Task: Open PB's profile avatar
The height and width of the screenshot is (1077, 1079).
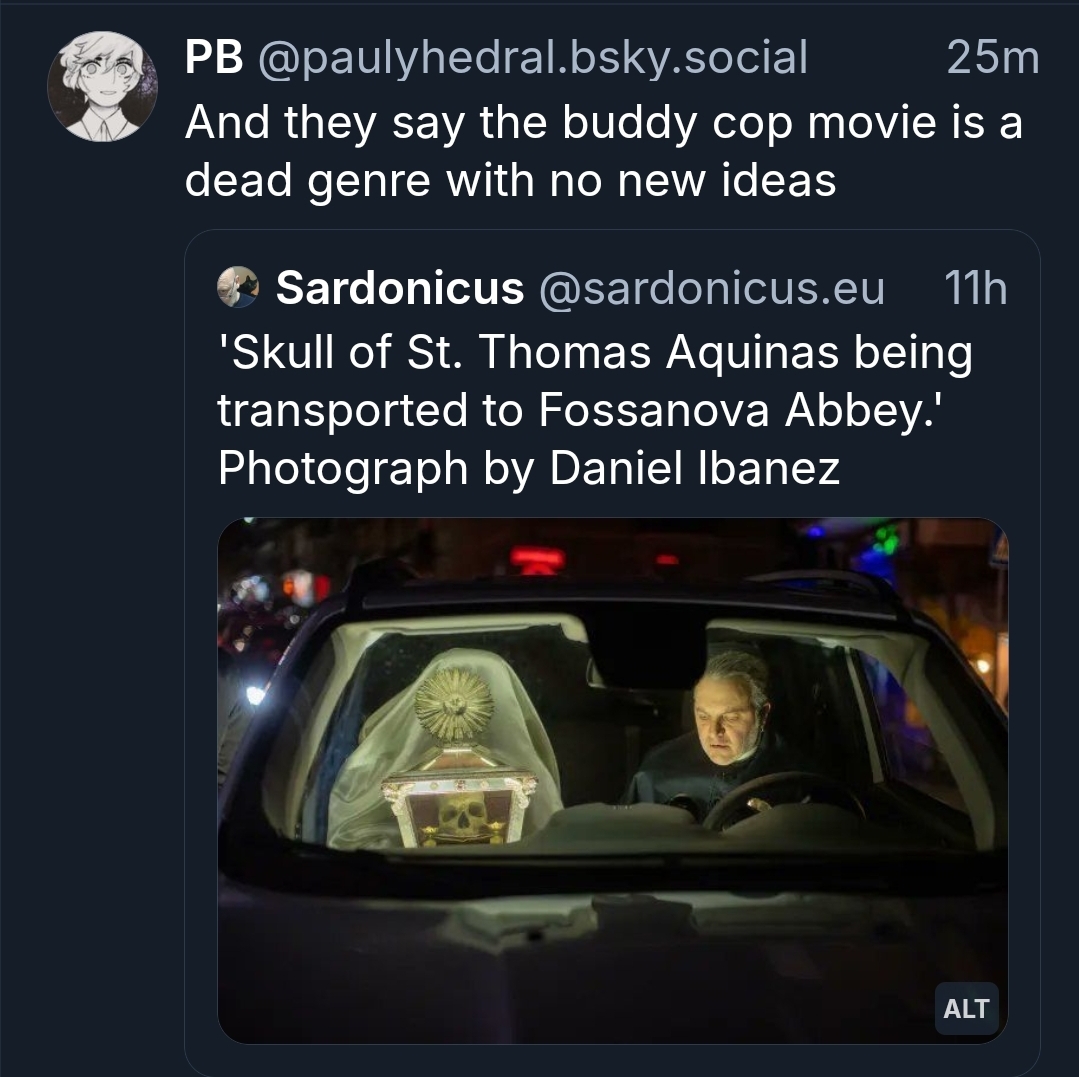Action: (x=102, y=86)
